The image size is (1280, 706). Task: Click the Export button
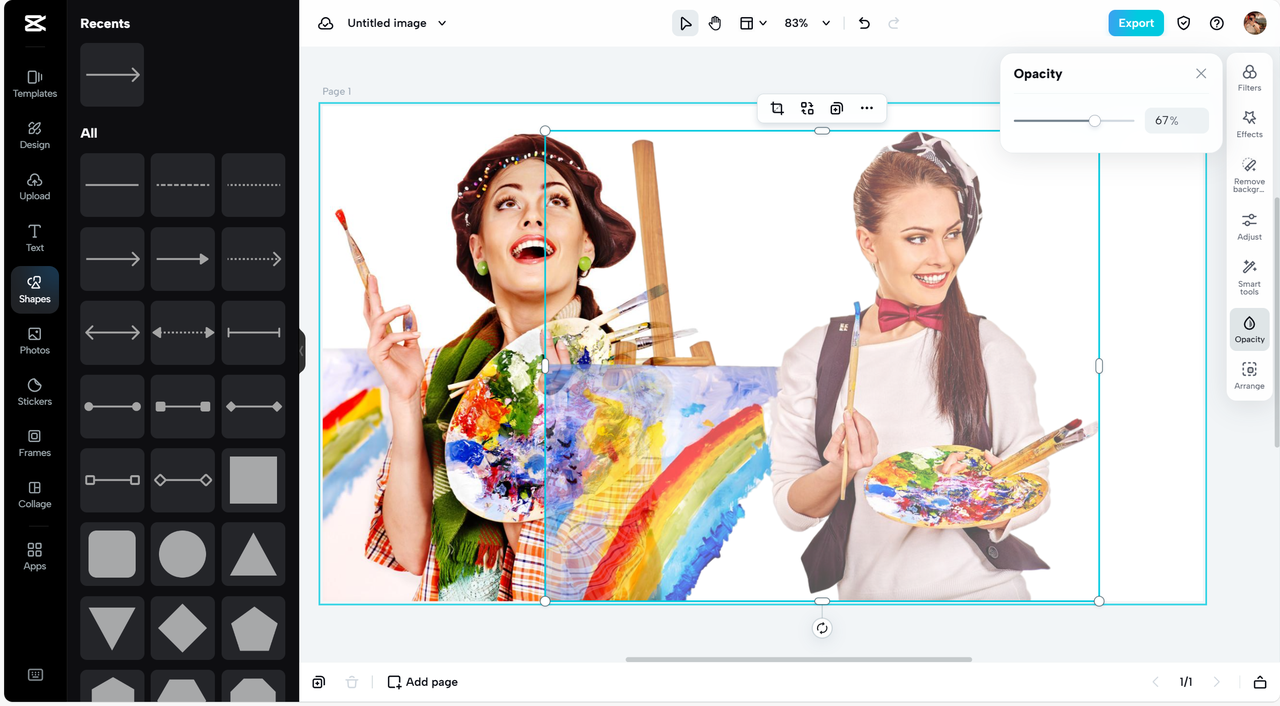[1136, 23]
